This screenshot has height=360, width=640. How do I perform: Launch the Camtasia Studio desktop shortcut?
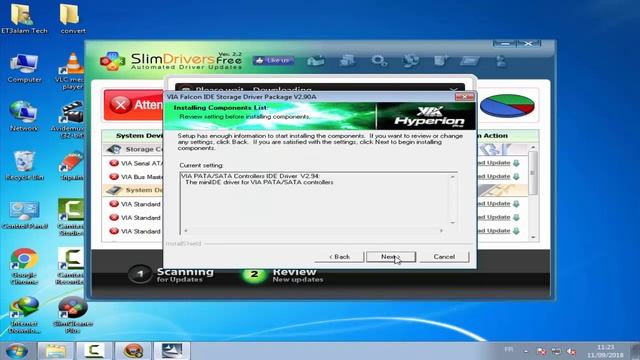pos(71,217)
